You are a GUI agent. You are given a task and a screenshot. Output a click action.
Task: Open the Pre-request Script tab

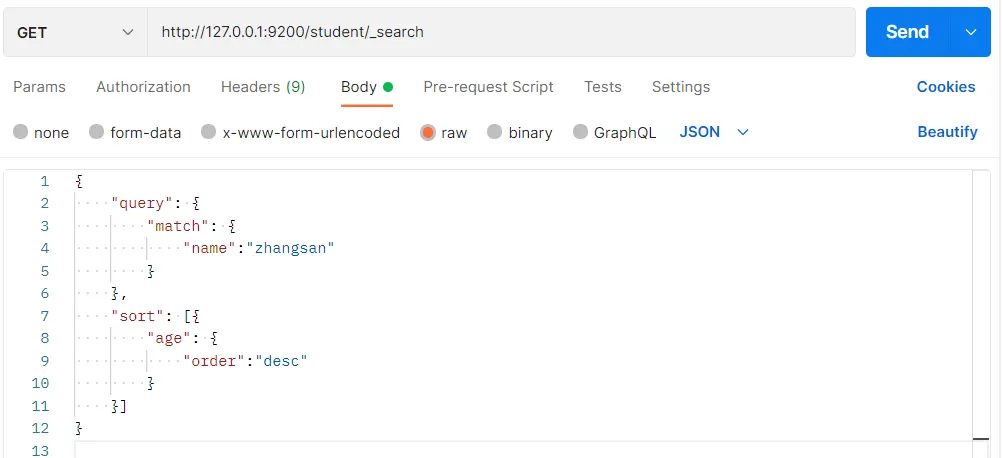coord(488,87)
